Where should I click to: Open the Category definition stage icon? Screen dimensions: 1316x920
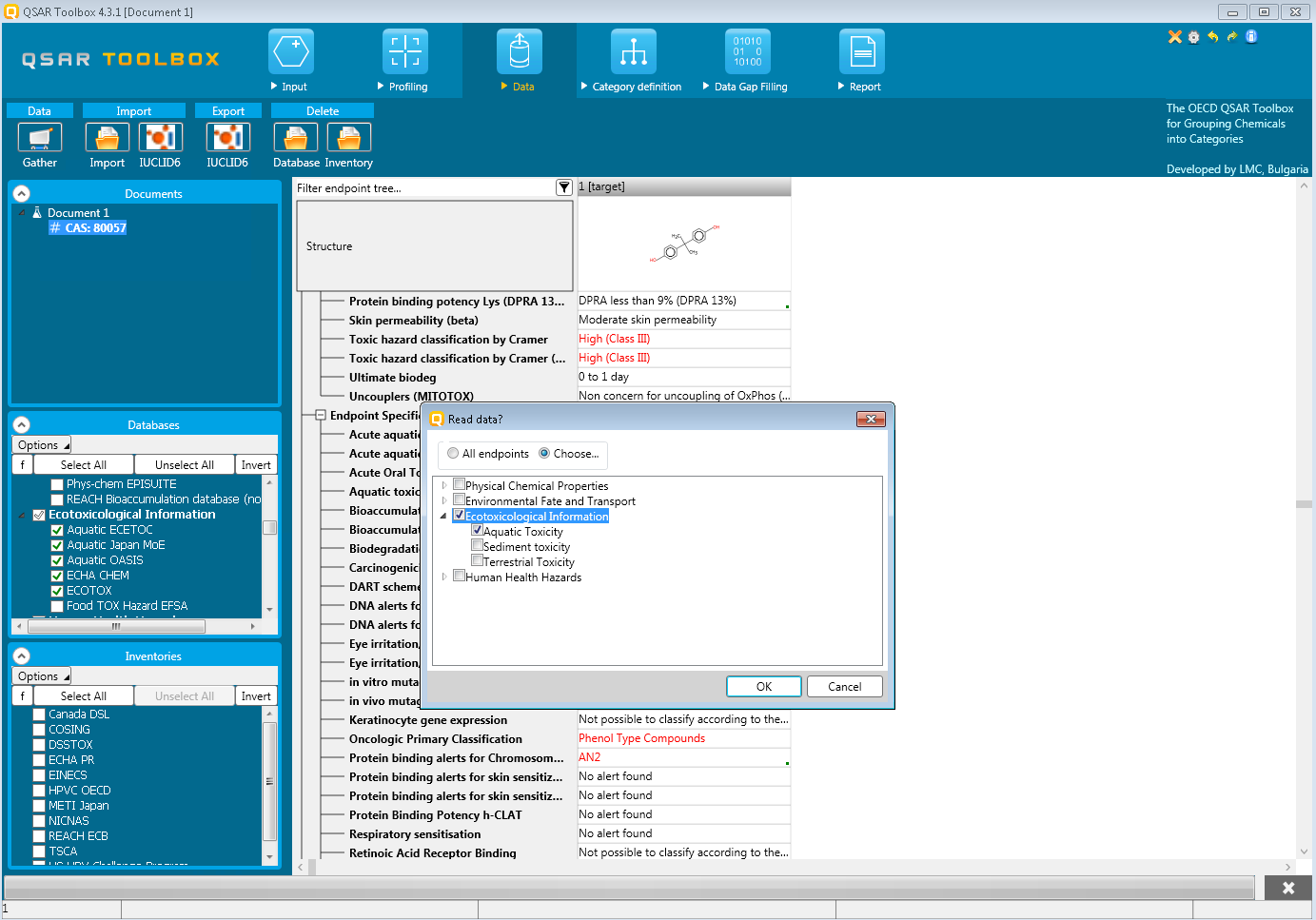click(633, 51)
